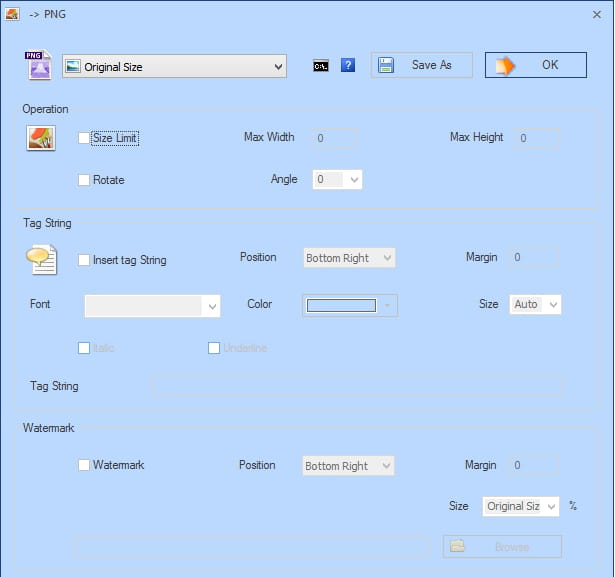Open the Original Size output dropdown
The height and width of the screenshot is (577, 615).
tap(174, 66)
